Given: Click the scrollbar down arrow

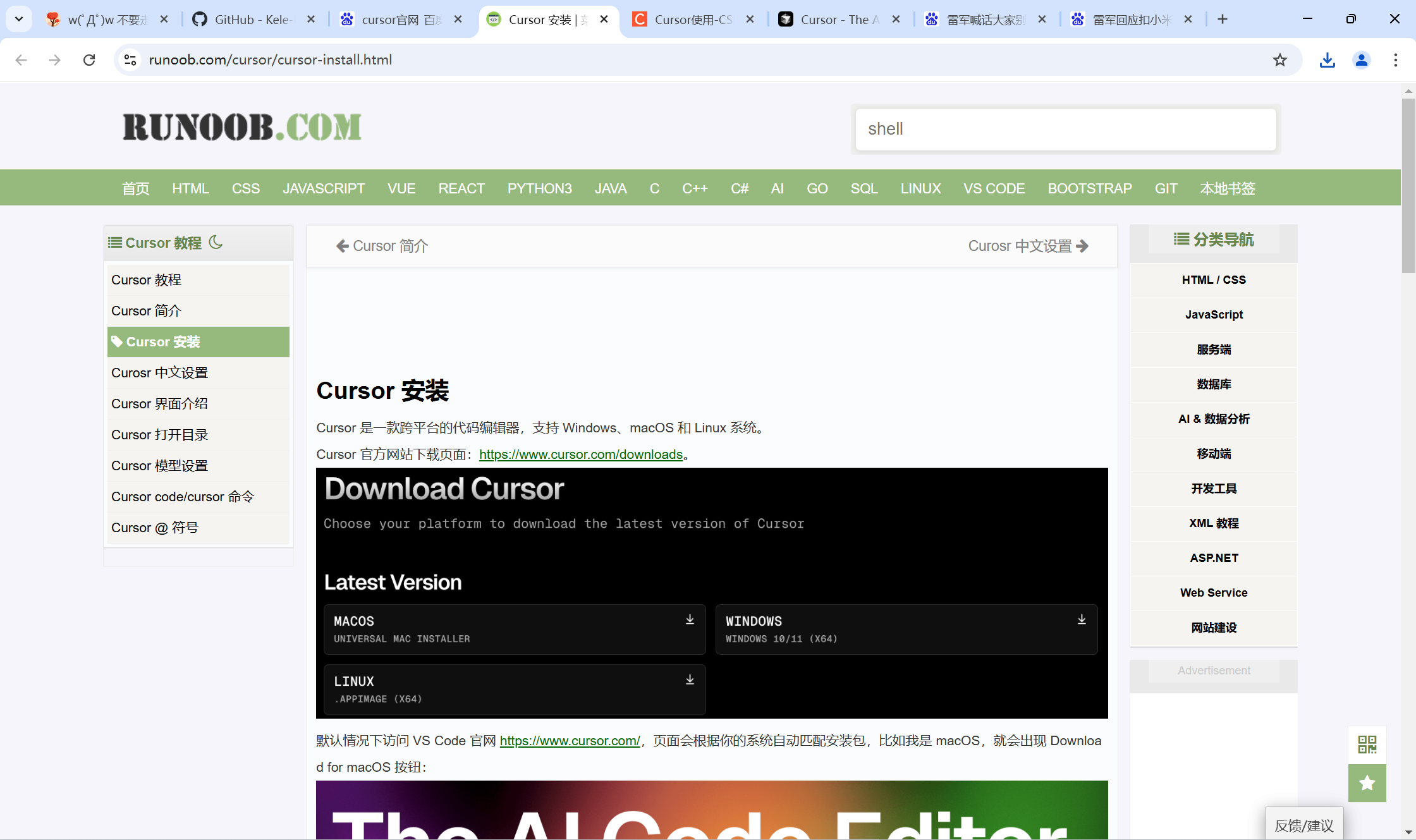Looking at the screenshot, I should [x=1408, y=832].
